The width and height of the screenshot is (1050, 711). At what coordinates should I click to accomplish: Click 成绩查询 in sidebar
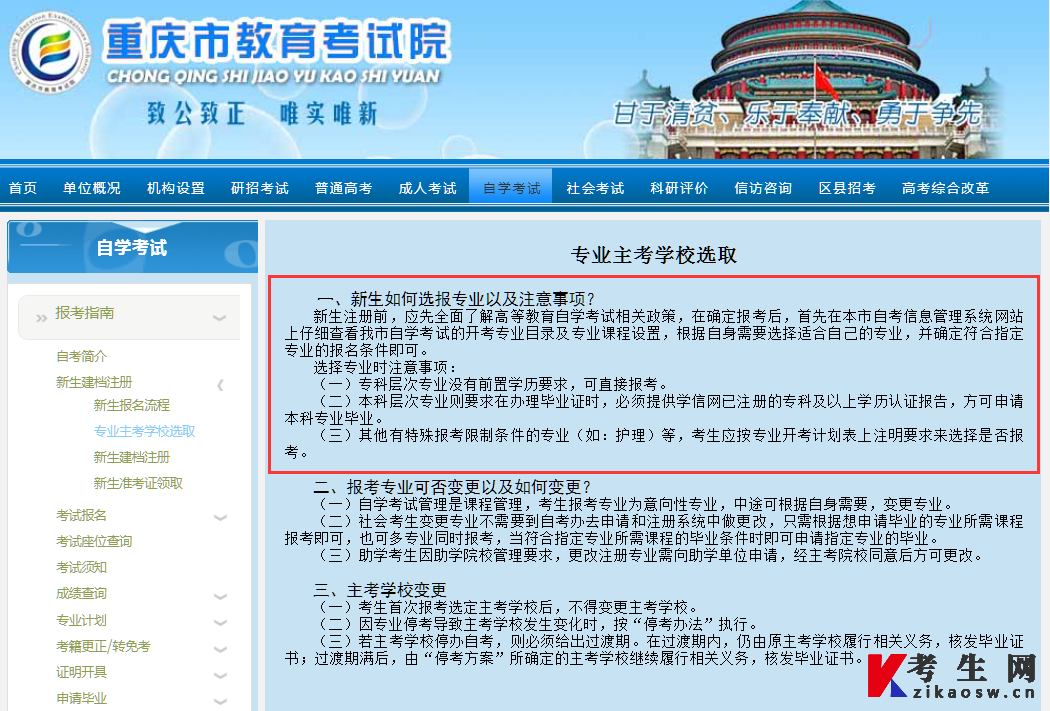pyautogui.click(x=82, y=593)
